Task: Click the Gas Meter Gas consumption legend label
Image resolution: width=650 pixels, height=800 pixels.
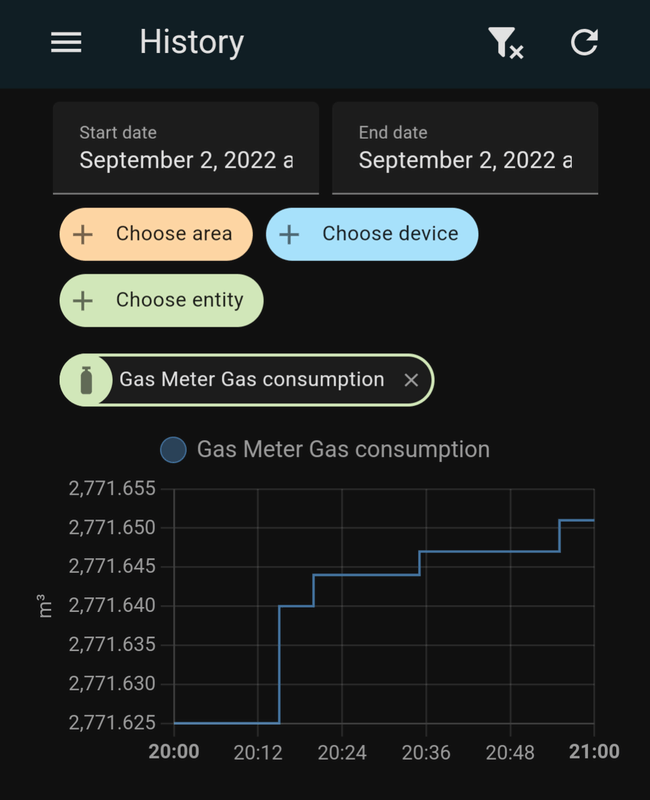Action: [343, 449]
